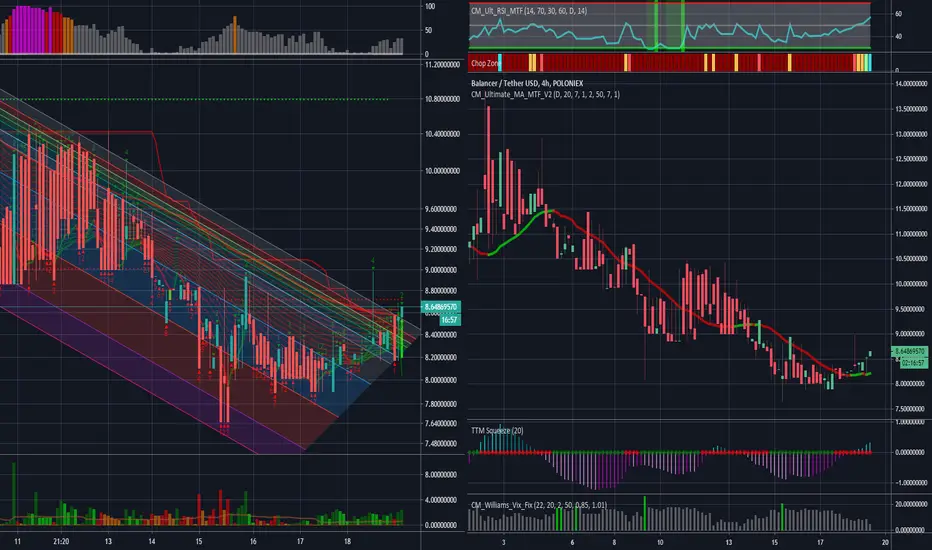This screenshot has width=932, height=550.
Task: Click the 11.20000000 price axis label
Action: point(441,64)
